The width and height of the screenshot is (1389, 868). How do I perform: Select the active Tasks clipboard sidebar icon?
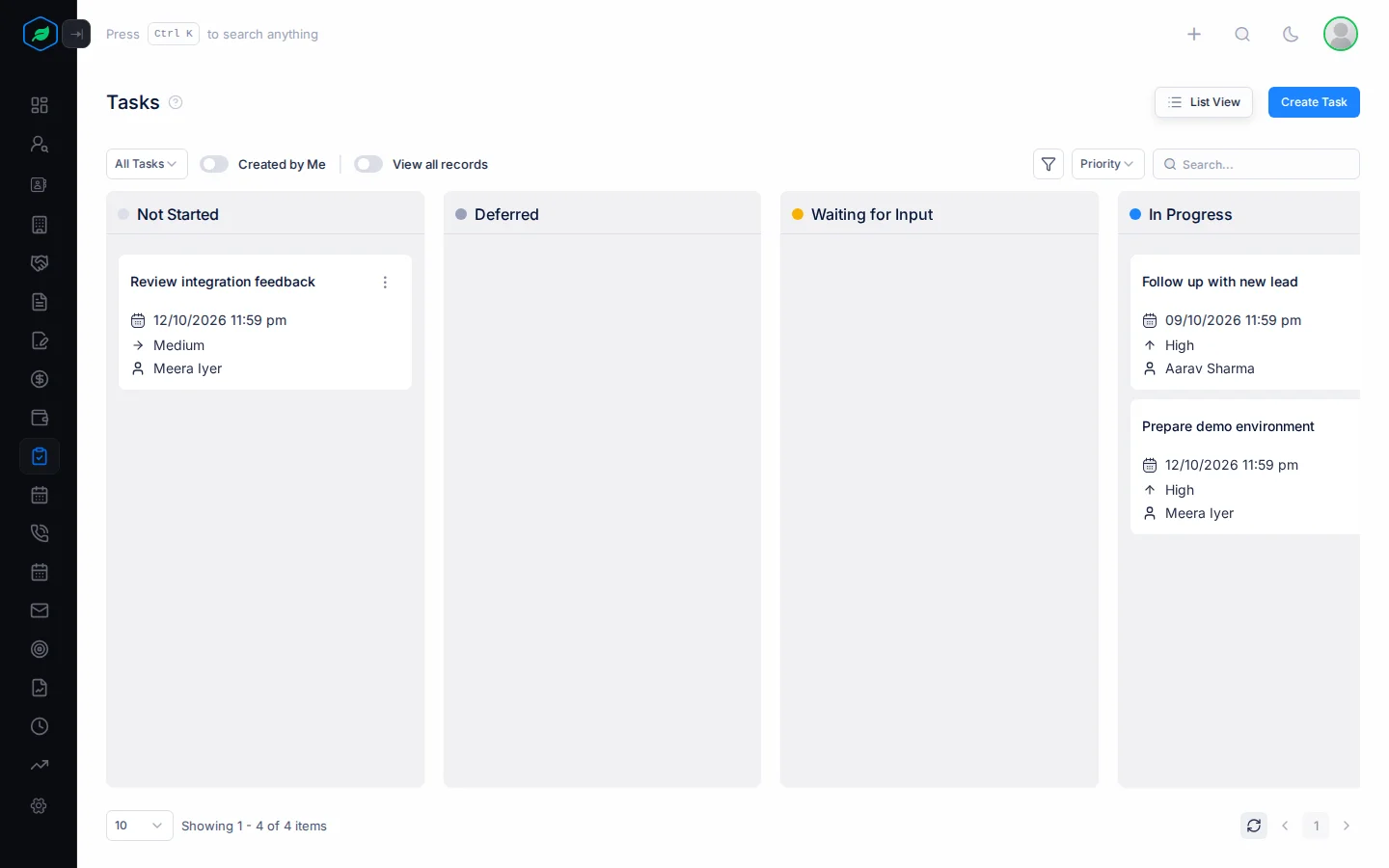pyautogui.click(x=40, y=456)
